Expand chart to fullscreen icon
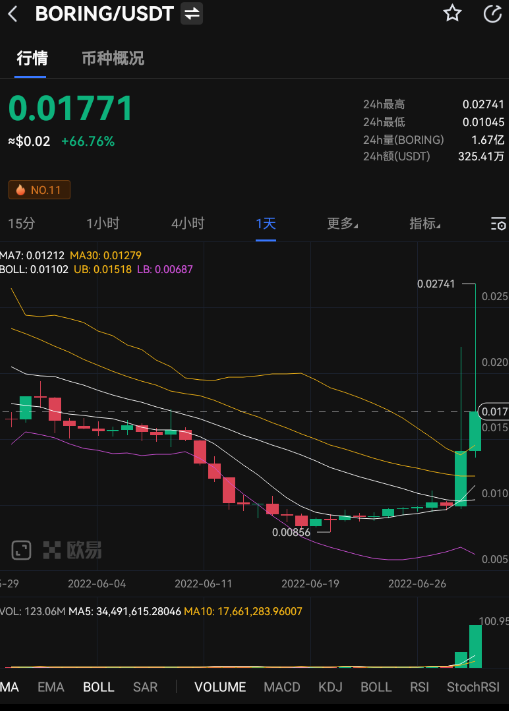509x711 pixels. pyautogui.click(x=21, y=550)
